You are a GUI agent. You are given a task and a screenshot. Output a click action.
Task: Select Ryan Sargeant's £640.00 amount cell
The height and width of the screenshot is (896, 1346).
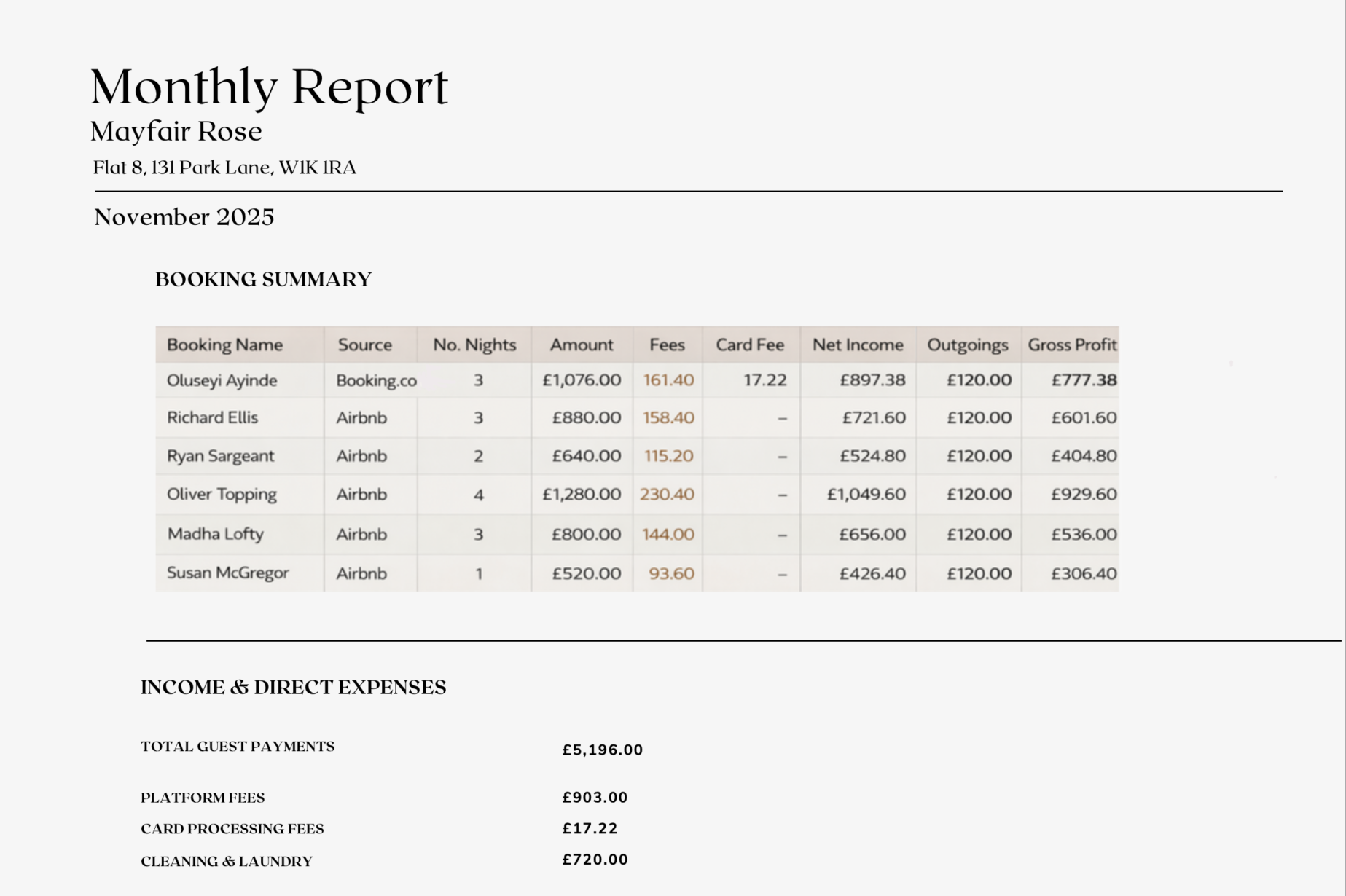(586, 456)
